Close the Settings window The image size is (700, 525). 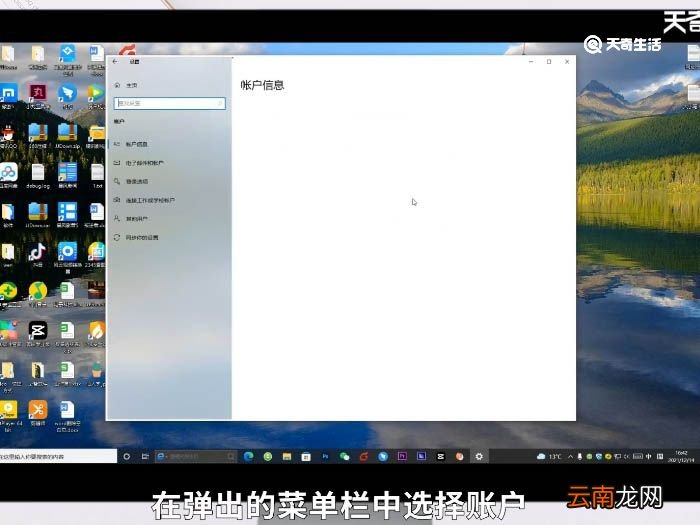click(x=567, y=62)
